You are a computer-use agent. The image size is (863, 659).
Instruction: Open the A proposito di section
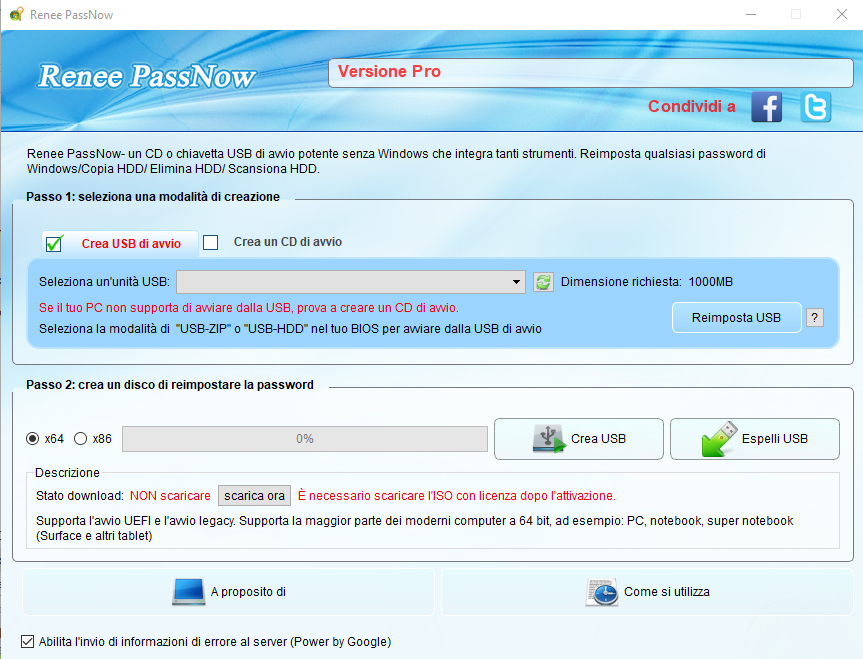(228, 592)
